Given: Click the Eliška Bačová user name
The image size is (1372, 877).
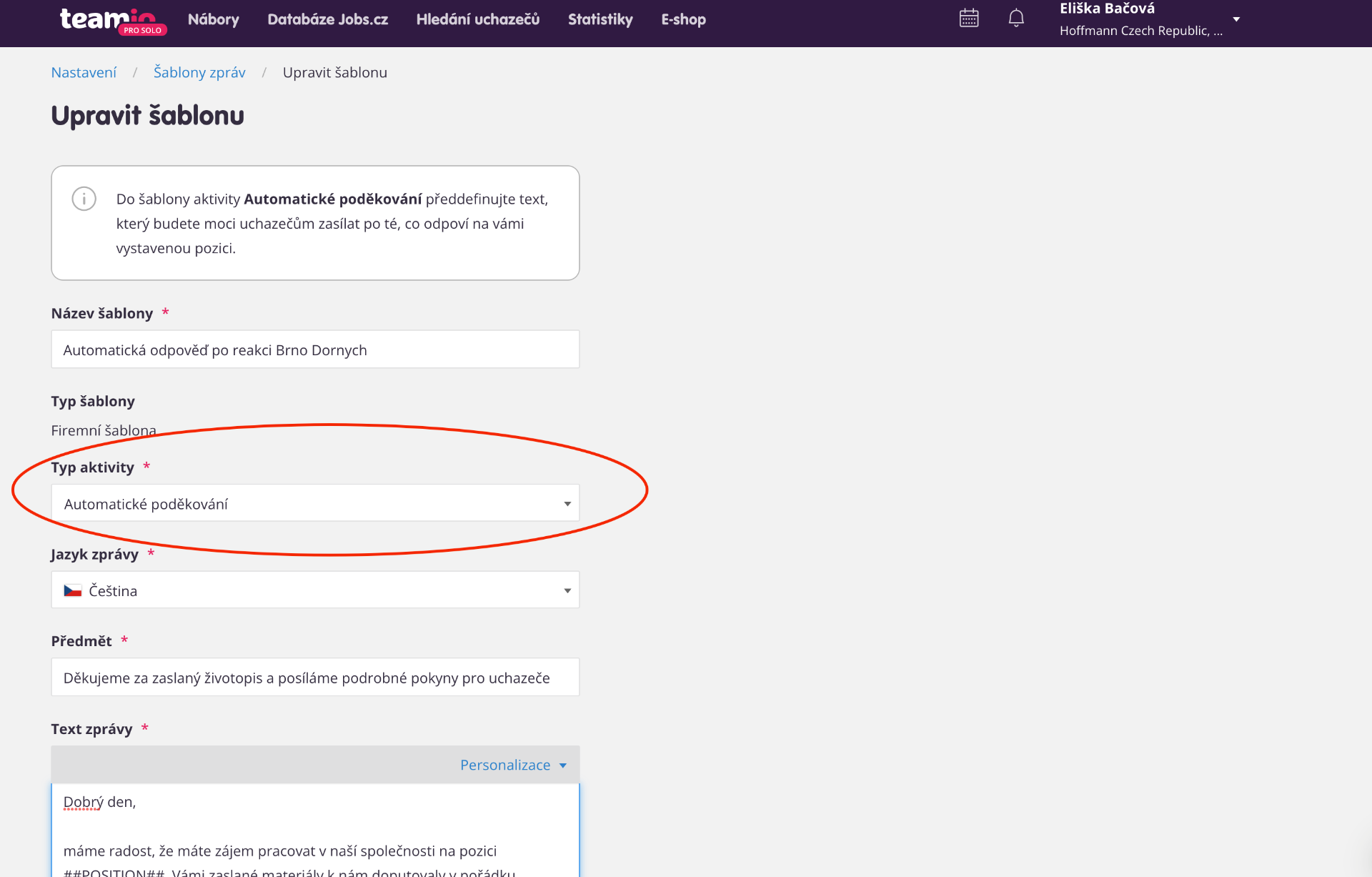Looking at the screenshot, I should pos(1107,9).
